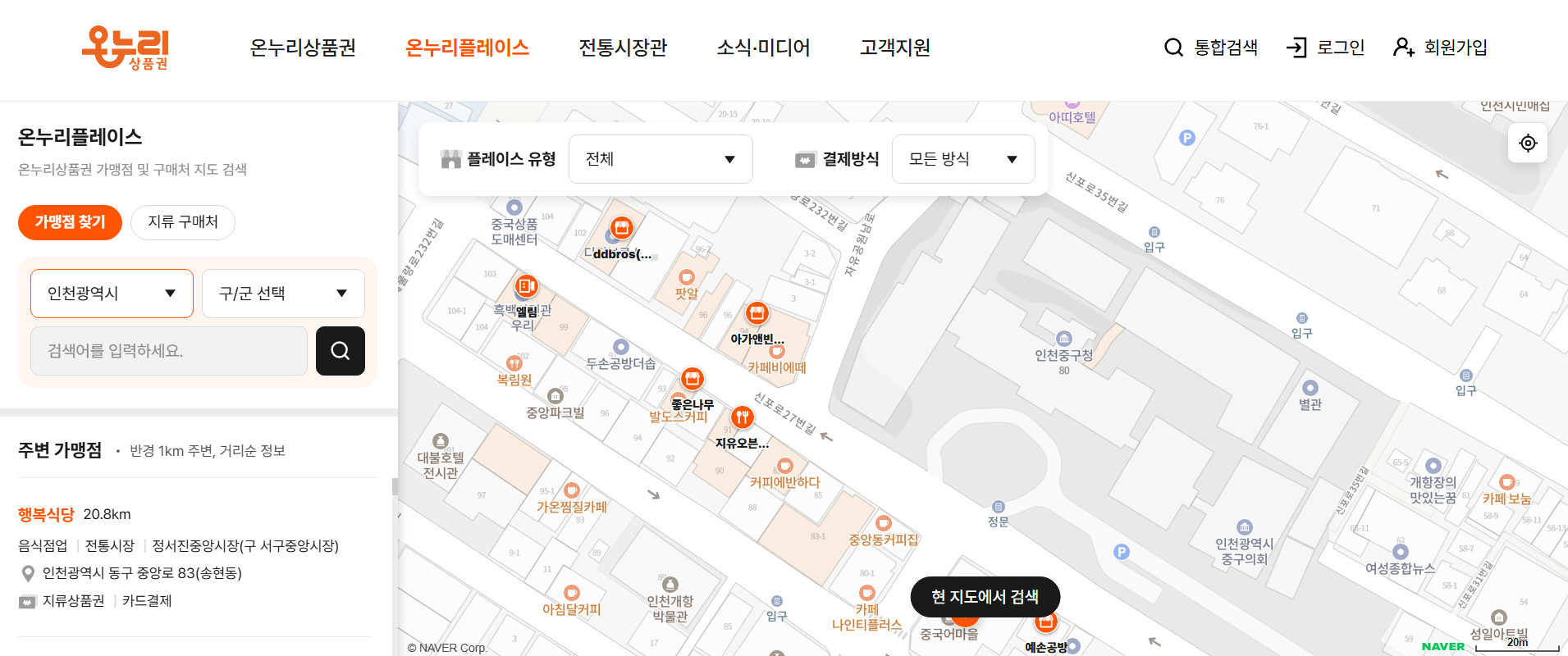This screenshot has height=656, width=1568.
Task: Click the 인천개항박물관 map icon
Action: coord(670,585)
